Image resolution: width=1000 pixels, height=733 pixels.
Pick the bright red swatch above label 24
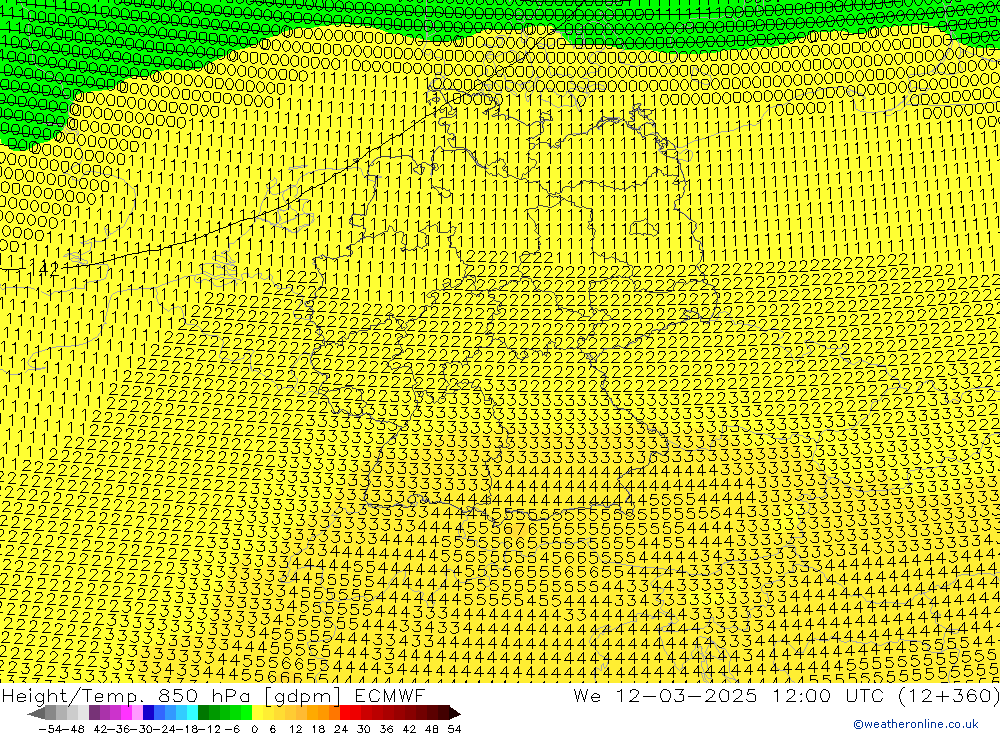[x=345, y=713]
